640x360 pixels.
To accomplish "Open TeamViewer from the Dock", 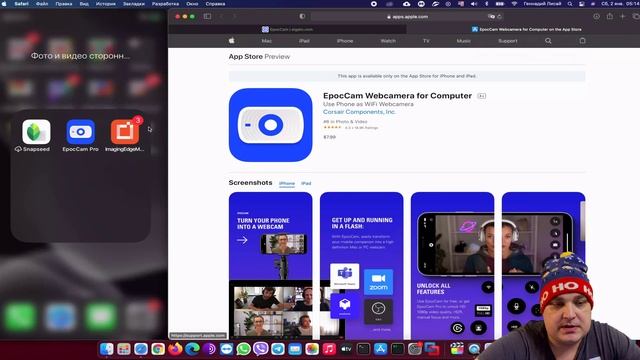I will 227,349.
